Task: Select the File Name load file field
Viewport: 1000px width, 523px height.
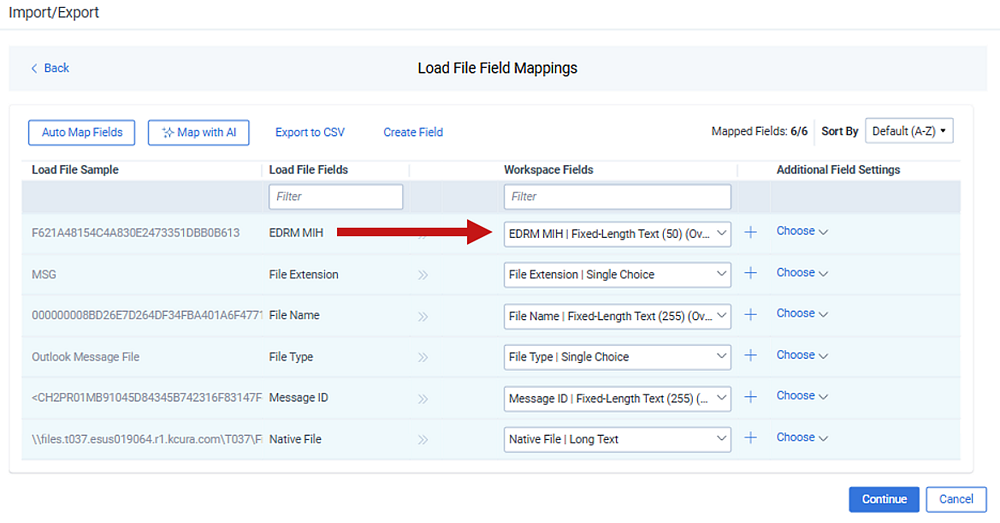Action: (294, 315)
